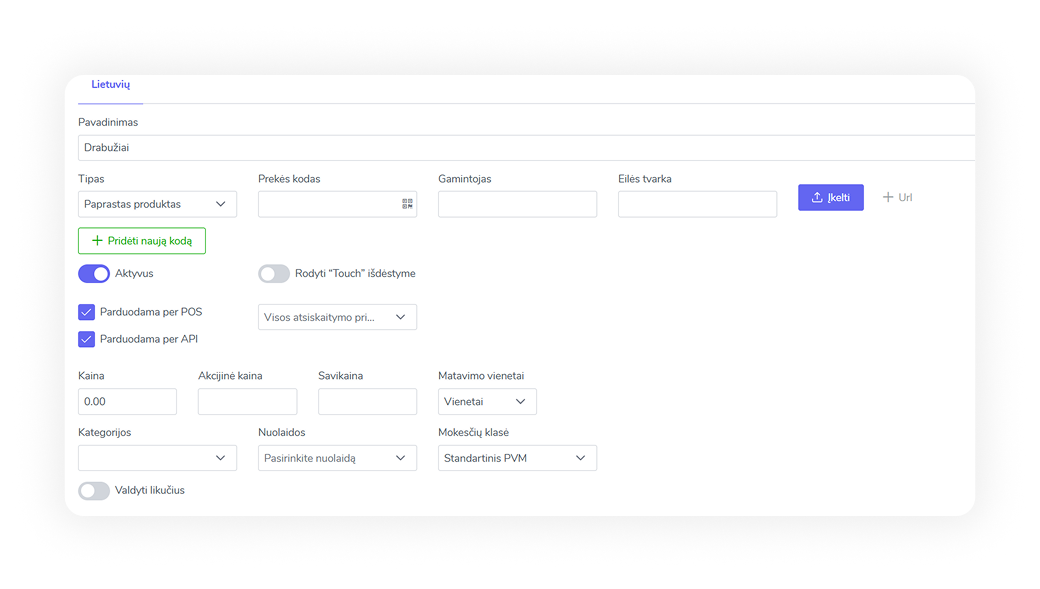The height and width of the screenshot is (589, 1040).
Task: Turn on Valdyti likučius toggle
Action: click(94, 491)
